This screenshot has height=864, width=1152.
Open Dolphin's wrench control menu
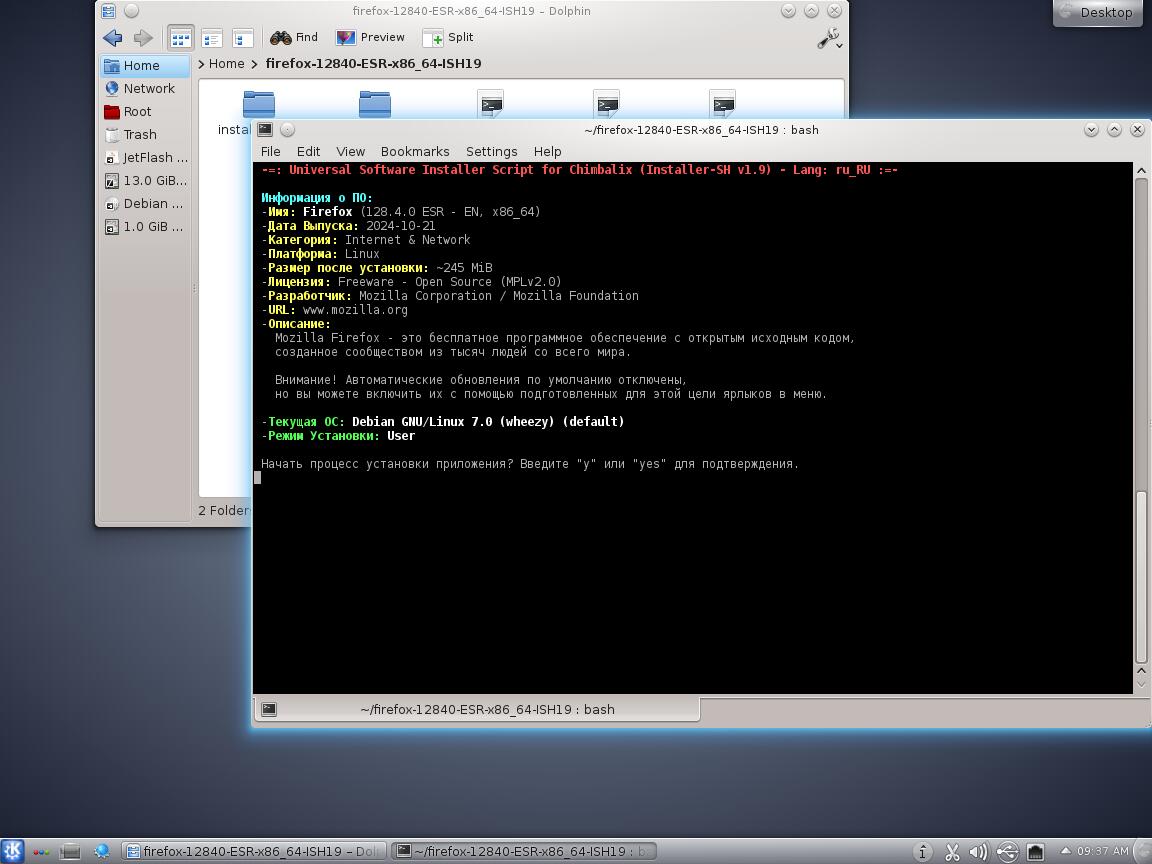[829, 39]
